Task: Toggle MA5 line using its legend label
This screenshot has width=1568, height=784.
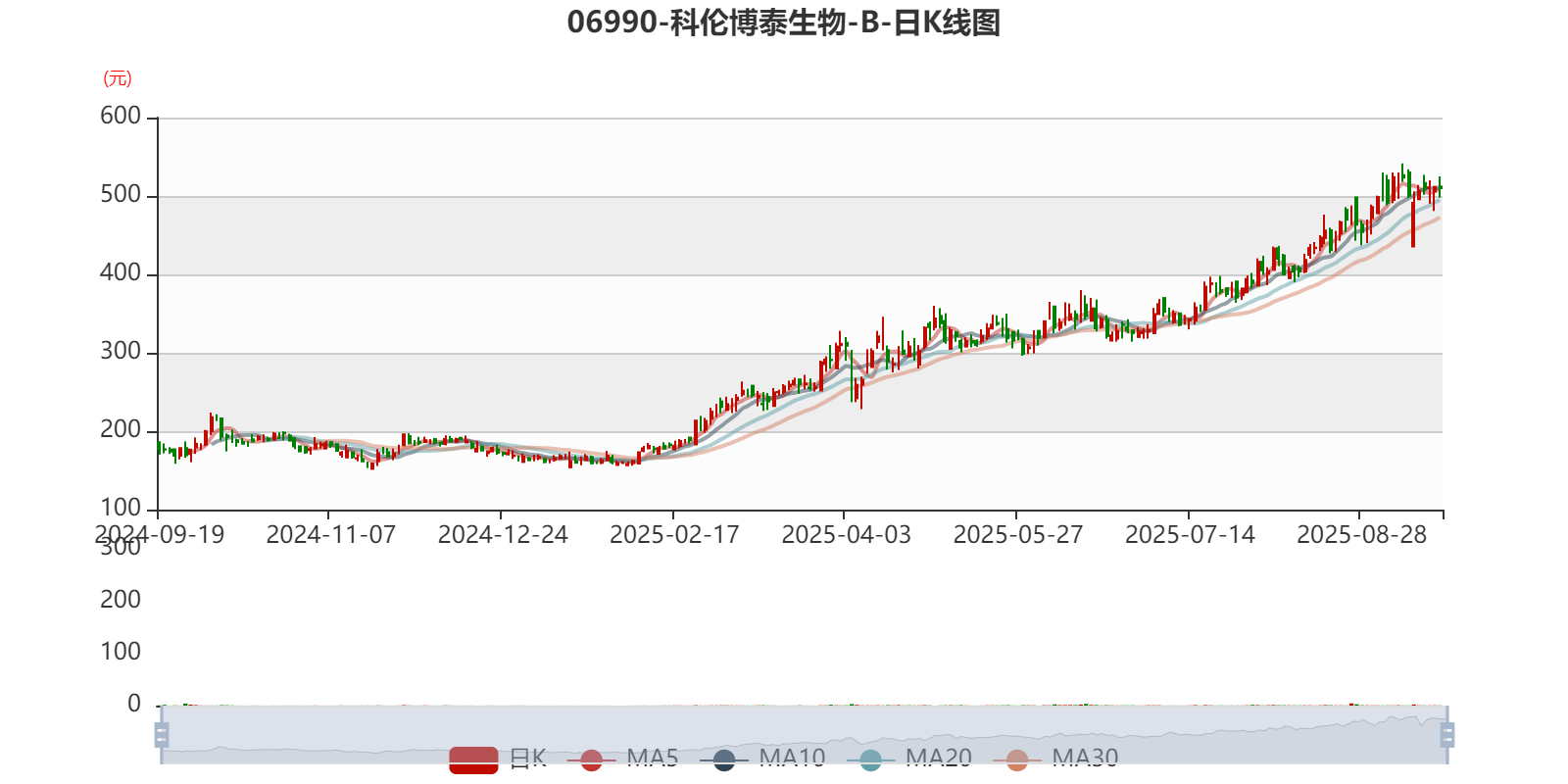Action: click(653, 759)
